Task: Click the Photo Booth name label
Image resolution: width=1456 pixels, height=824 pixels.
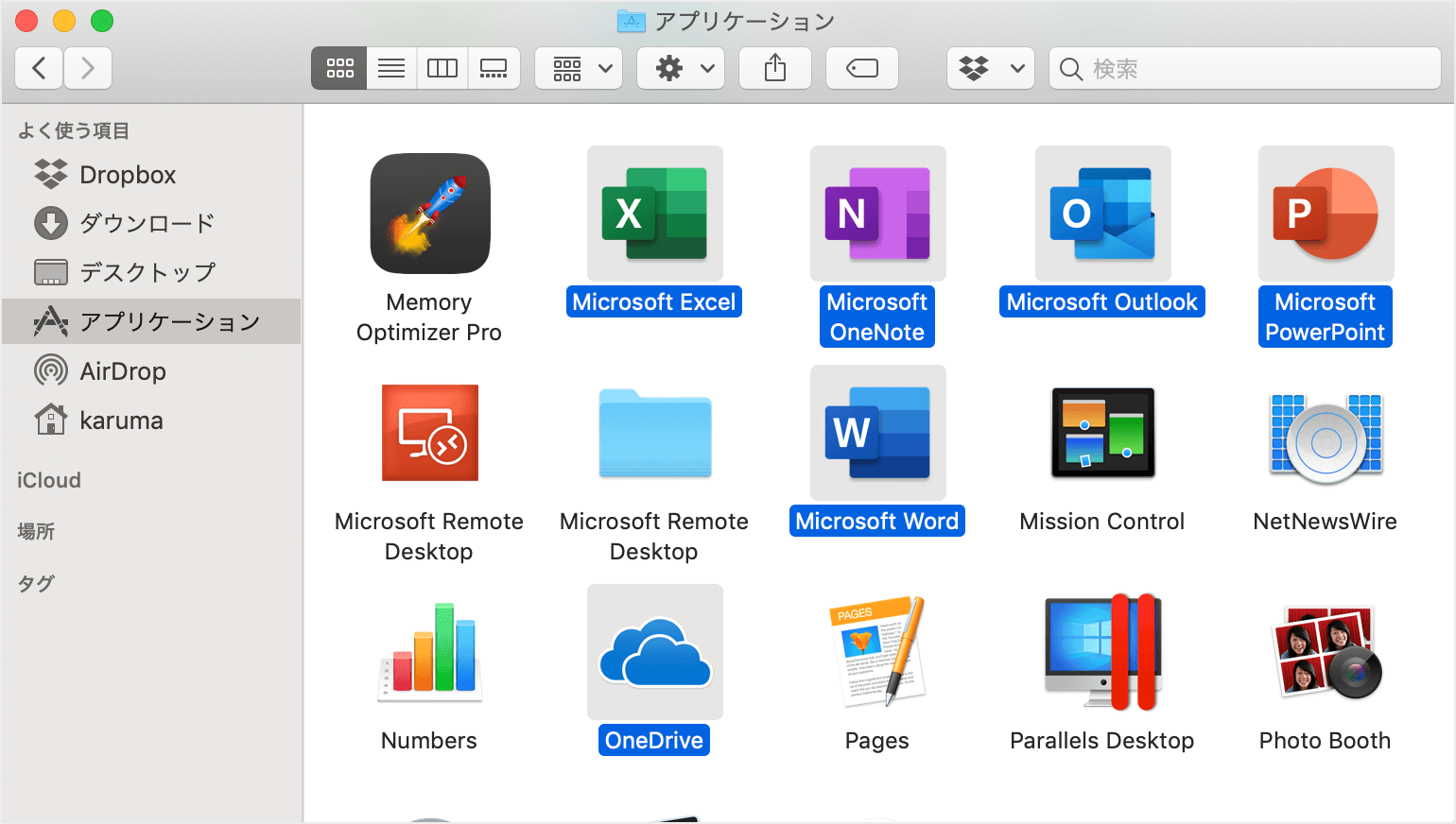Action: click(1326, 741)
